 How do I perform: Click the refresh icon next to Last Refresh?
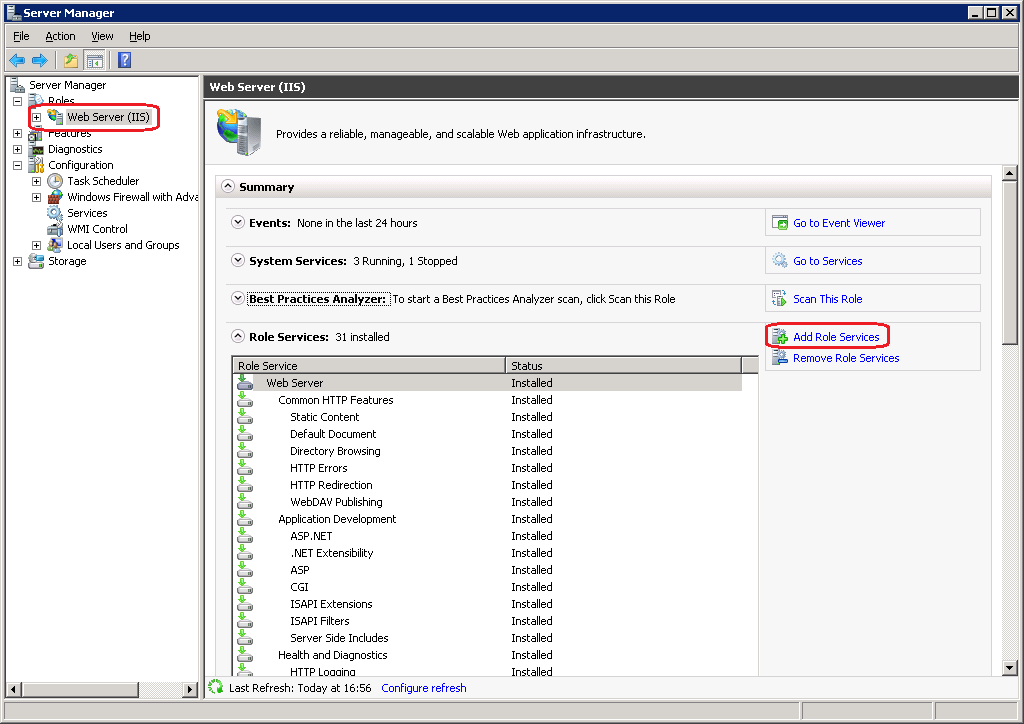(215, 687)
